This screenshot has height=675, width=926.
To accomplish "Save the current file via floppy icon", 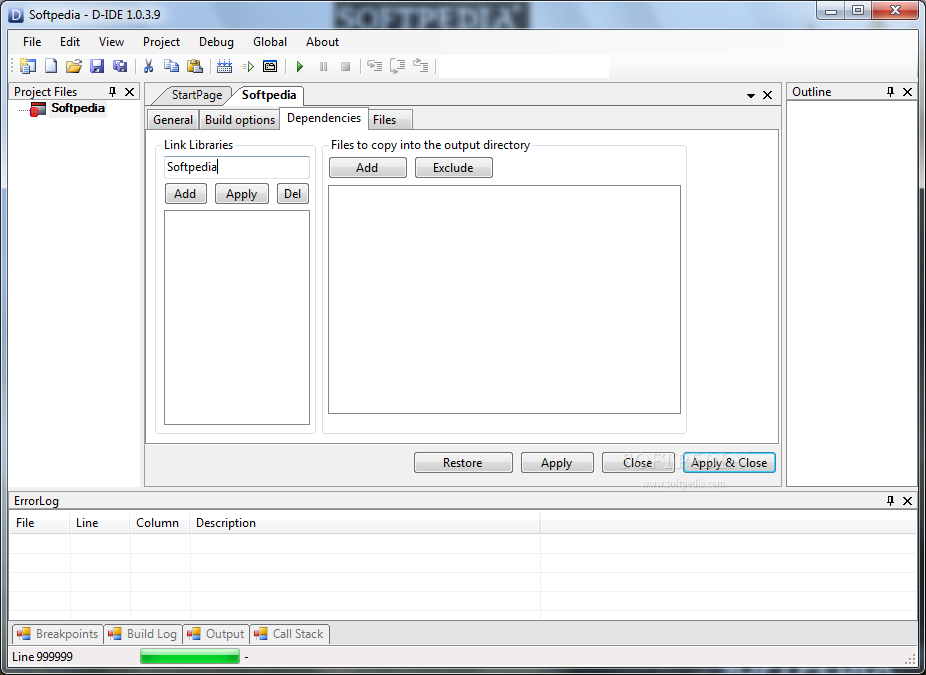I will (x=97, y=66).
